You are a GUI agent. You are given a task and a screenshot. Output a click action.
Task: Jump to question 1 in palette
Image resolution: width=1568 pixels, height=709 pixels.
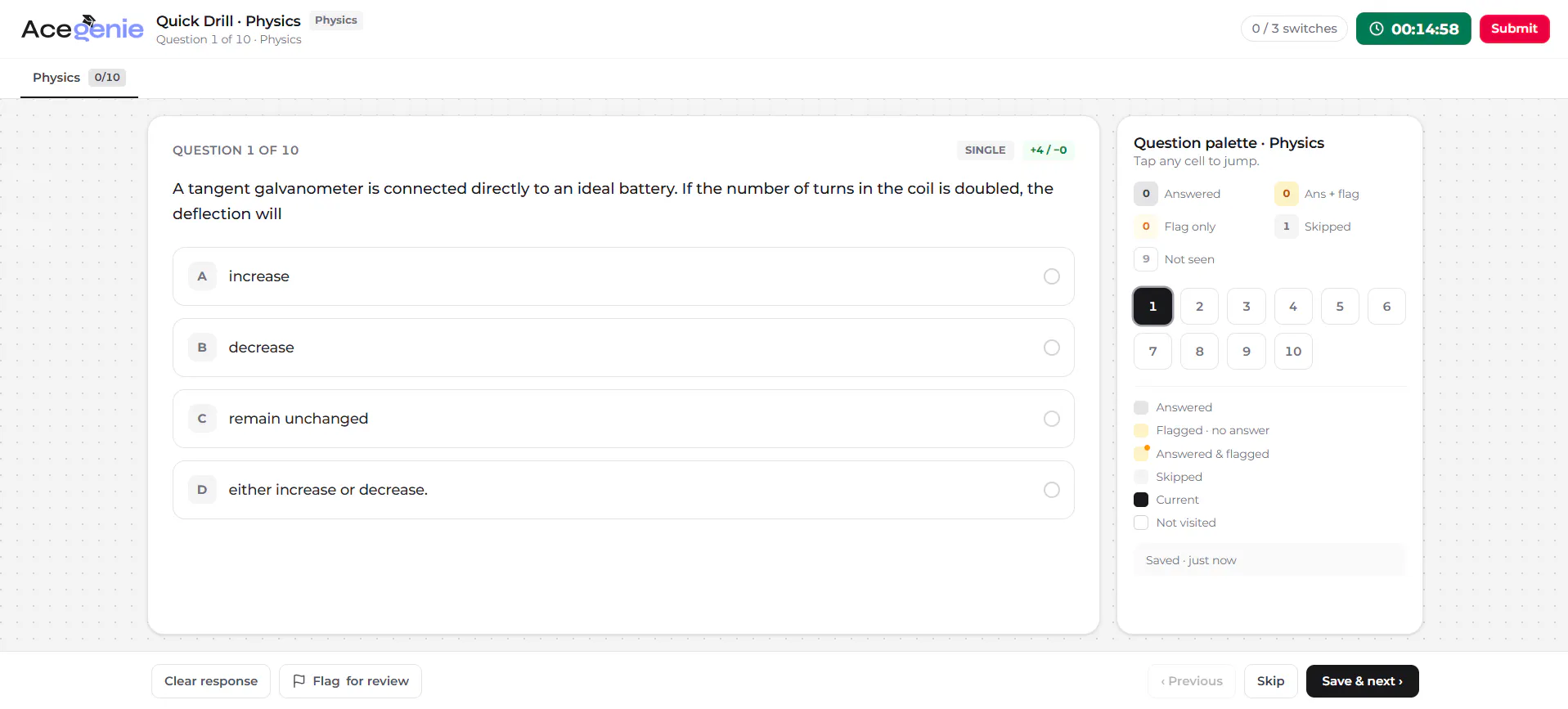click(1153, 307)
